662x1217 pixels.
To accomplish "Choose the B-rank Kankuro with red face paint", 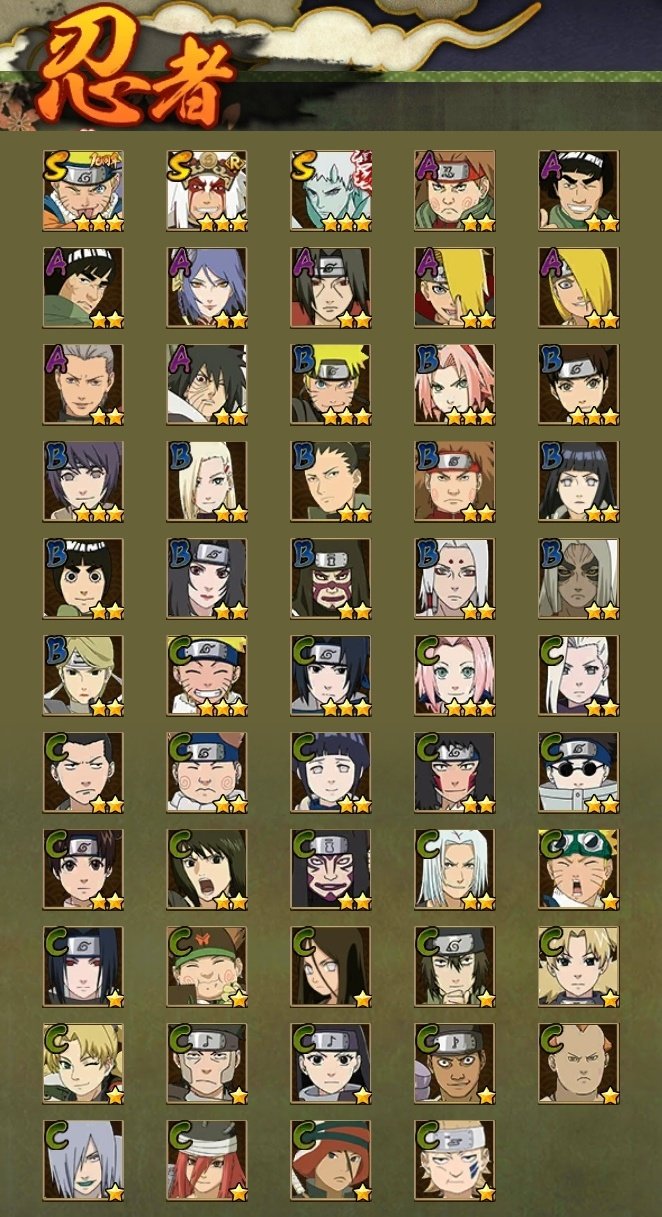I will [331, 579].
